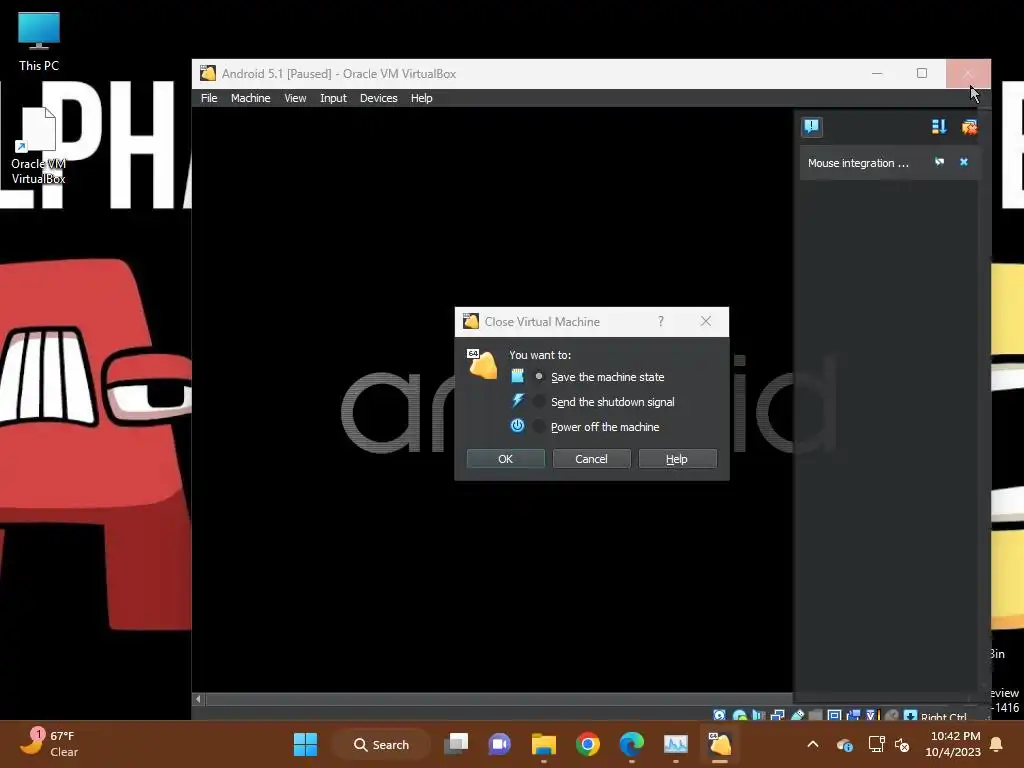Open the Windows Start menu
The image size is (1024, 768).
[305, 744]
